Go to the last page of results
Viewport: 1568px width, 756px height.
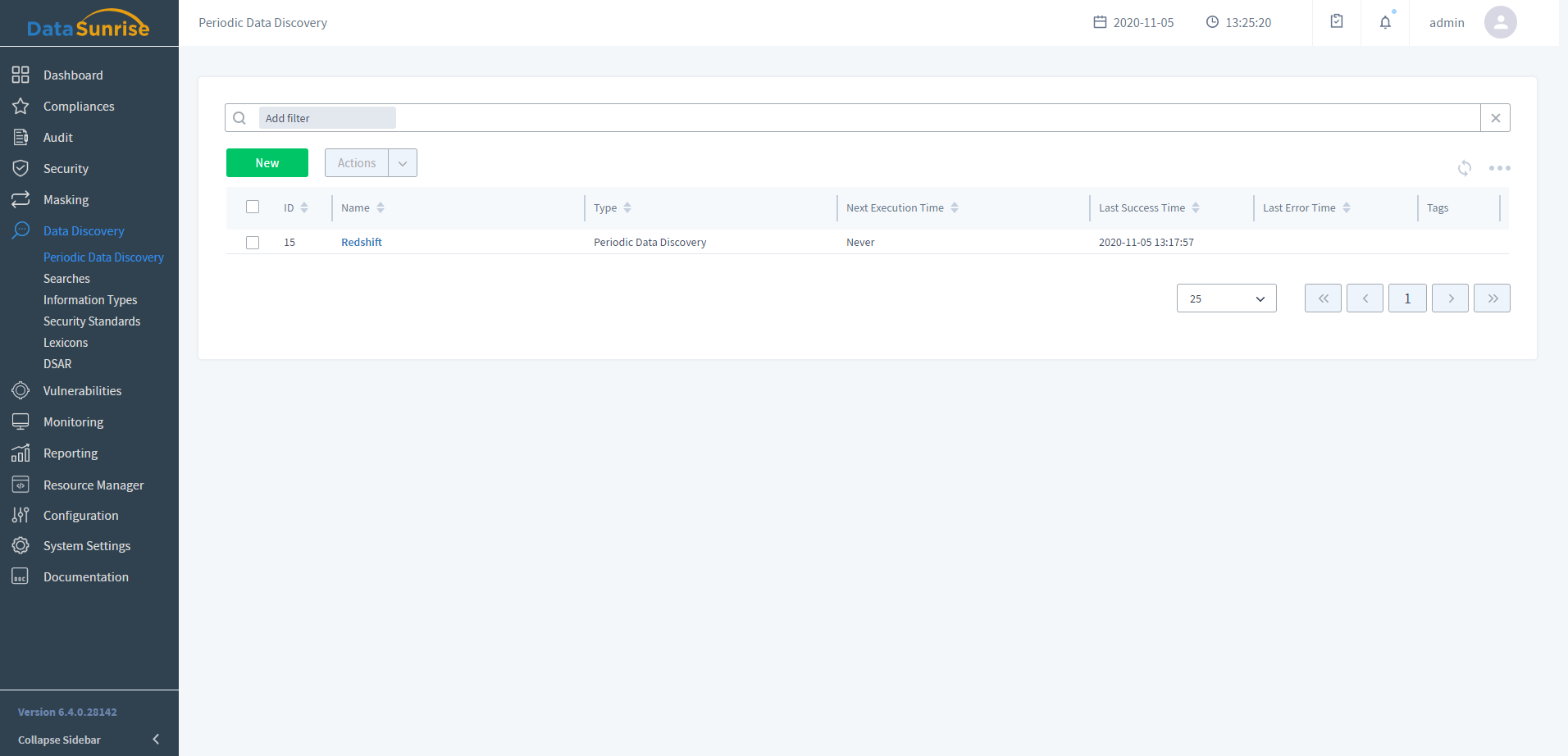[1492, 298]
